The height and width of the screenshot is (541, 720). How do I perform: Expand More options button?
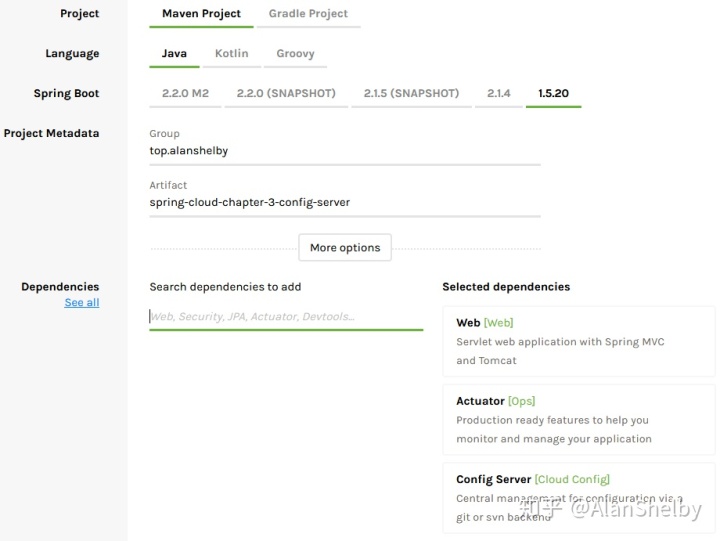pos(345,248)
